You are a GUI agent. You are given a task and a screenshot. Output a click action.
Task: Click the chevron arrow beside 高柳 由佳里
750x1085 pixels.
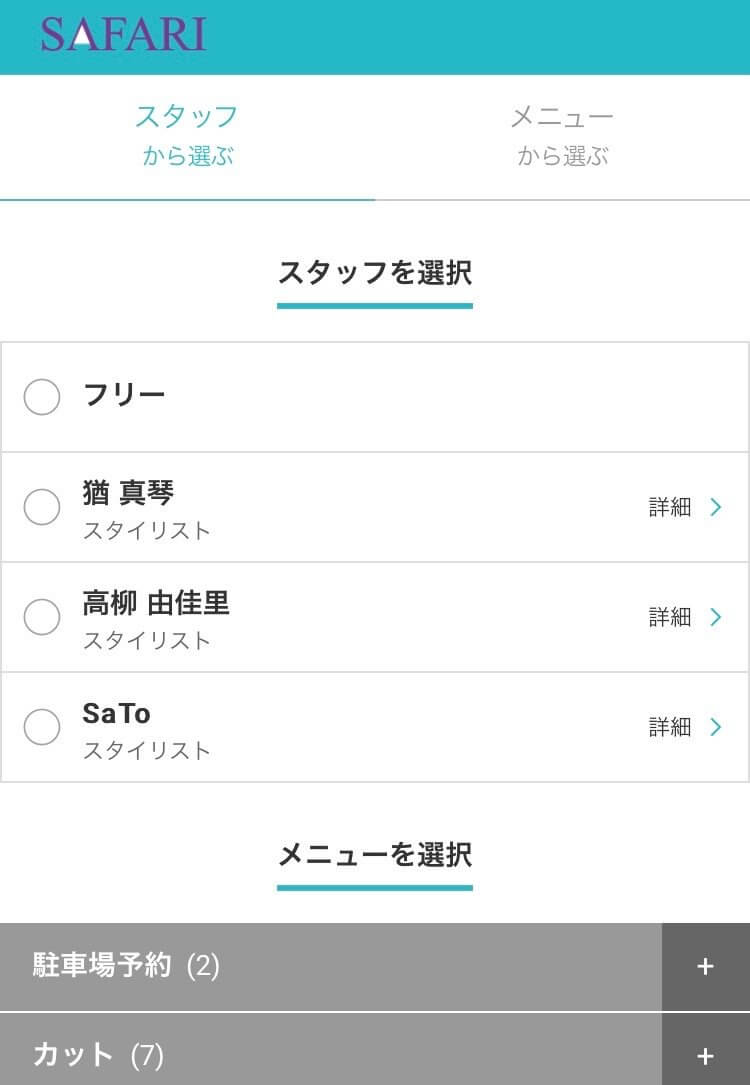point(716,617)
